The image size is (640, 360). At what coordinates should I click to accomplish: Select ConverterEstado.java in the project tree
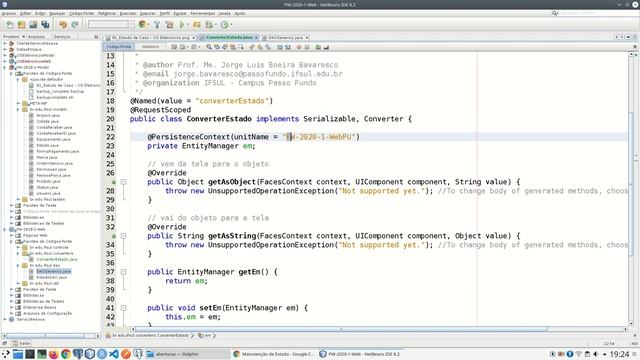click(x=57, y=259)
